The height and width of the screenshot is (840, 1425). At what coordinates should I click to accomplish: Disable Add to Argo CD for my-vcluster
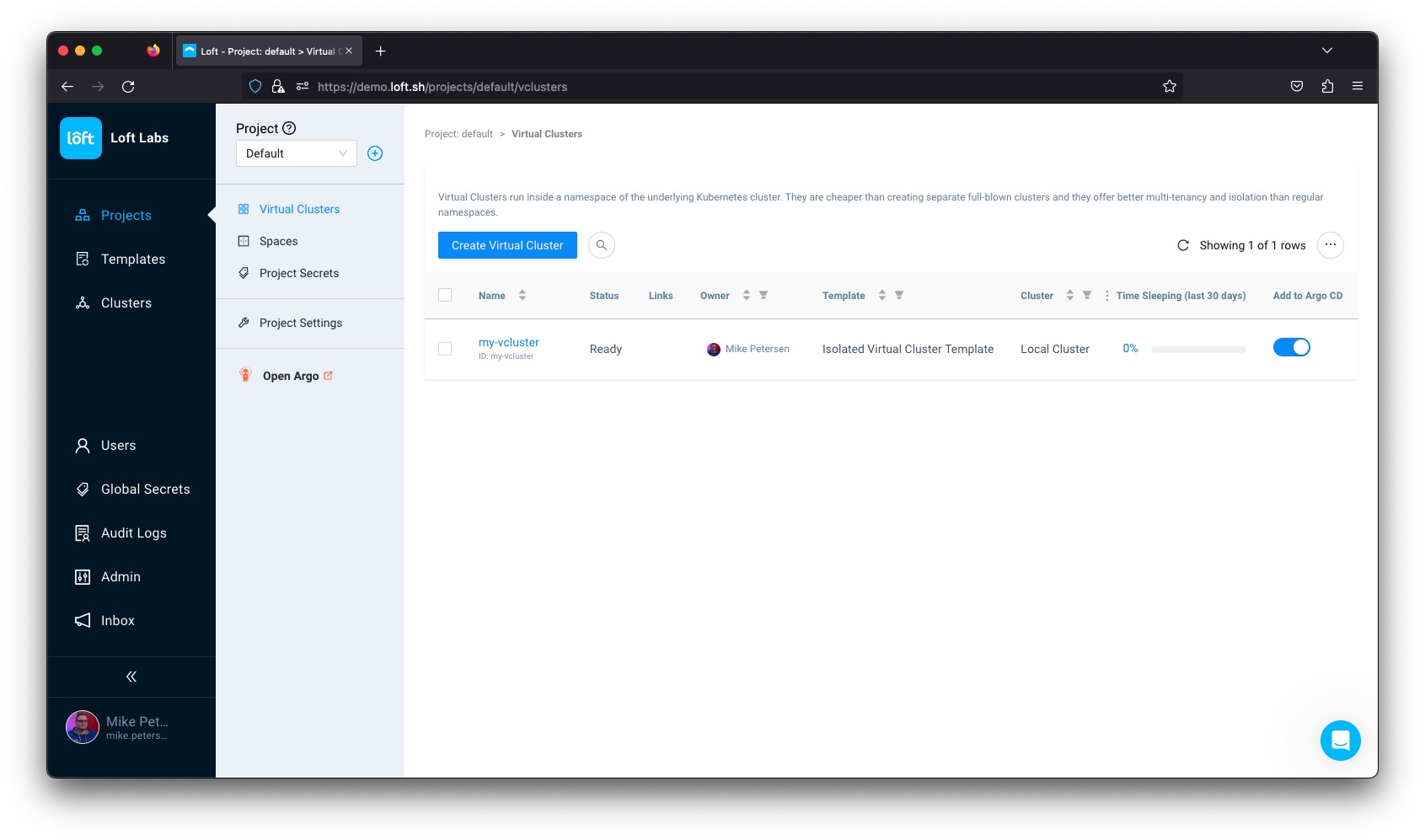coord(1292,347)
